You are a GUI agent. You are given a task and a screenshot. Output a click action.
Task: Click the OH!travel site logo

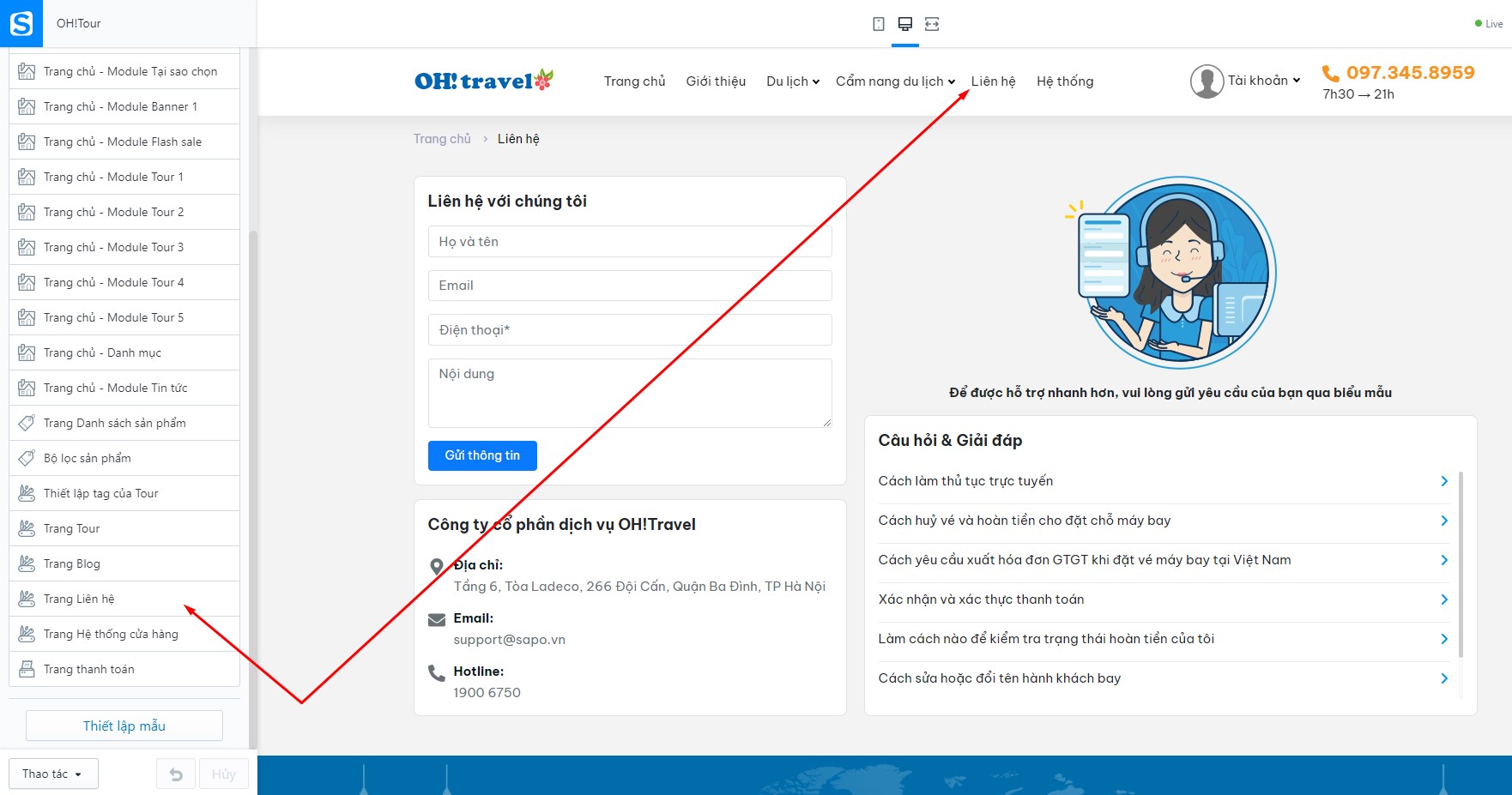click(484, 81)
